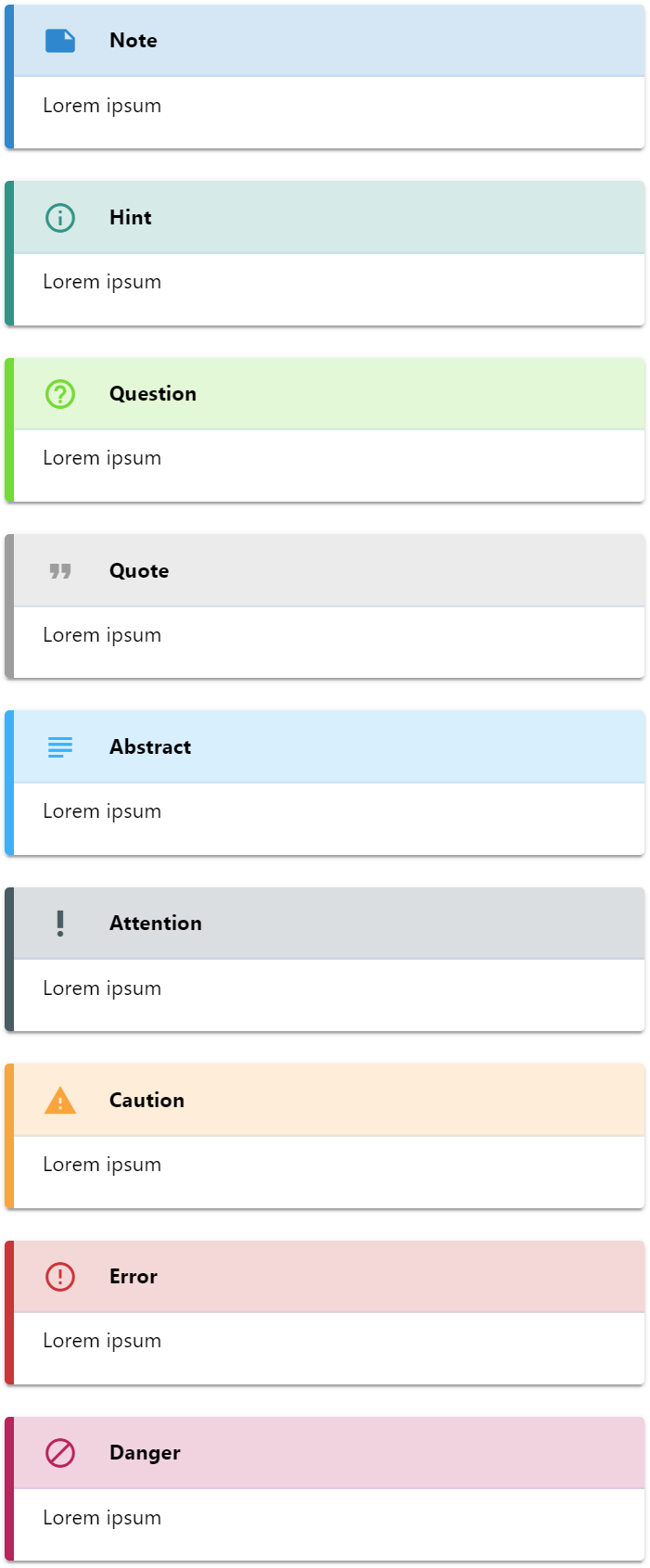Click the Question heading label
Screen dimensions: 650x1568
(x=153, y=394)
